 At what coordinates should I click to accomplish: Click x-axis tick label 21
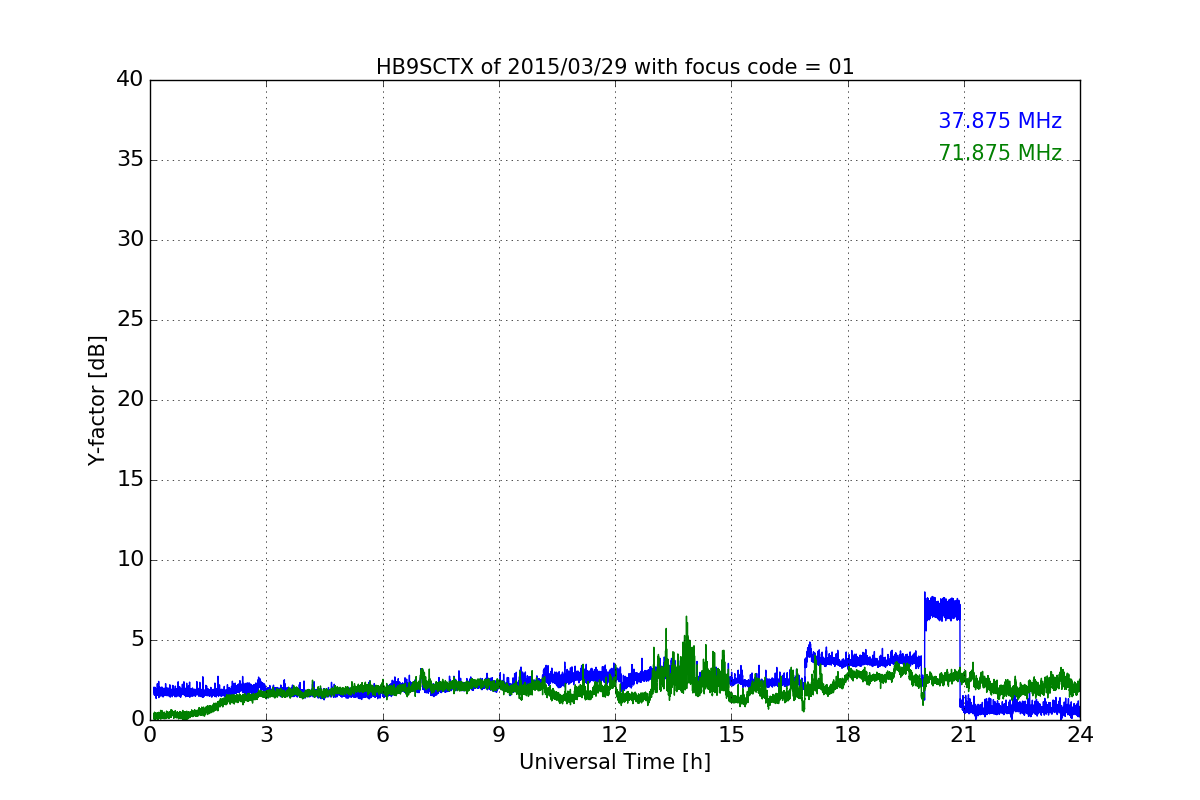click(964, 735)
